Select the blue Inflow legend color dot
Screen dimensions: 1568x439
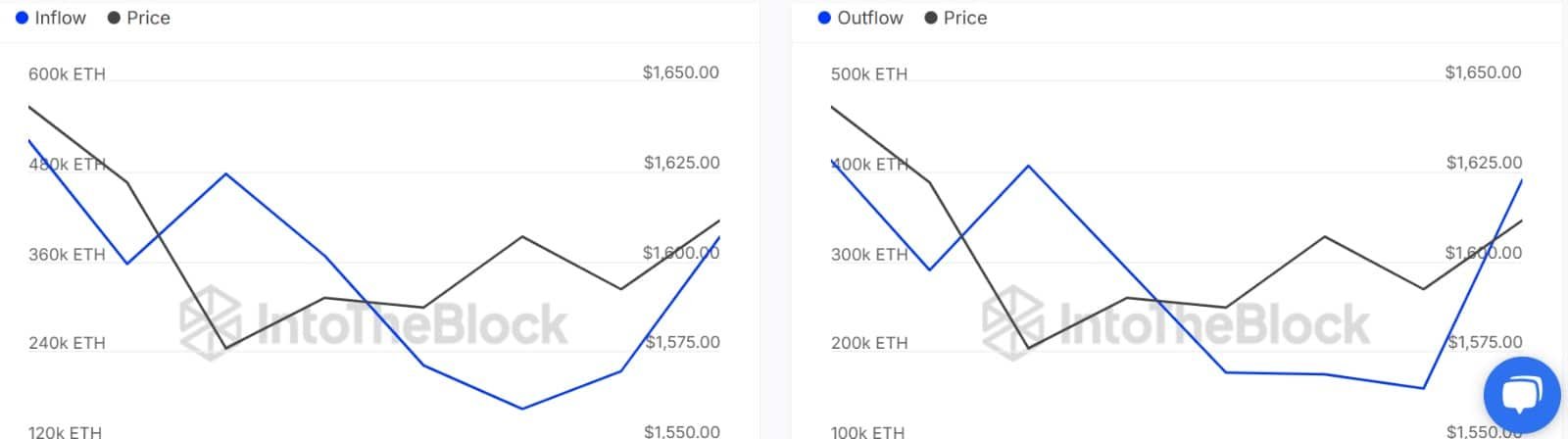tap(22, 18)
